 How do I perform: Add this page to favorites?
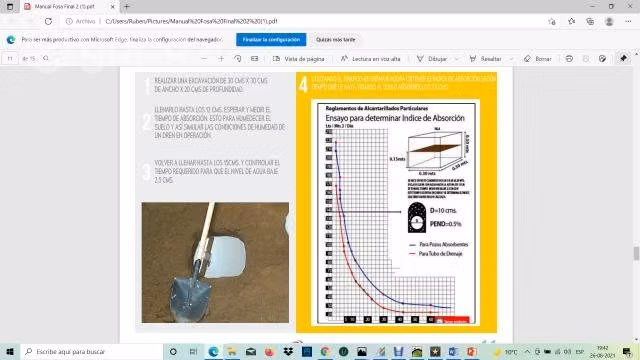point(552,22)
